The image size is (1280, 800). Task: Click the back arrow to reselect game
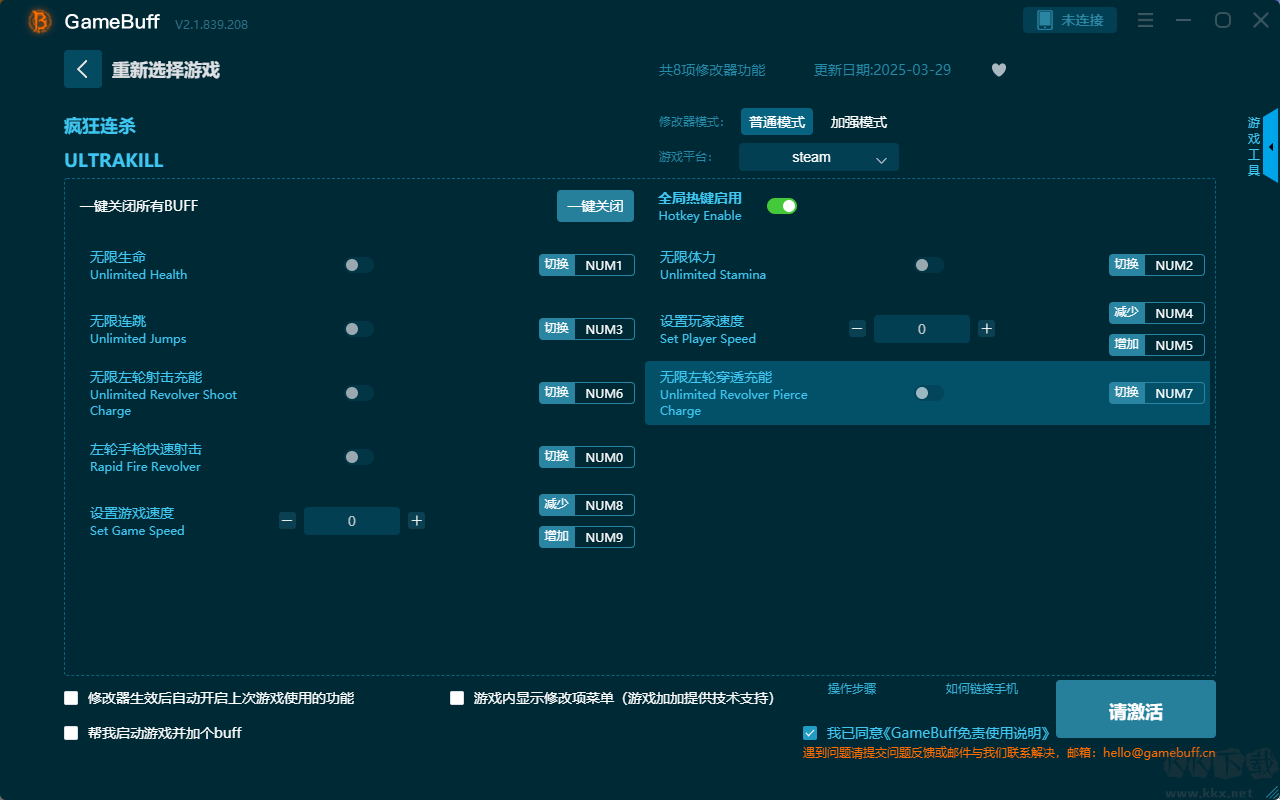[83, 69]
